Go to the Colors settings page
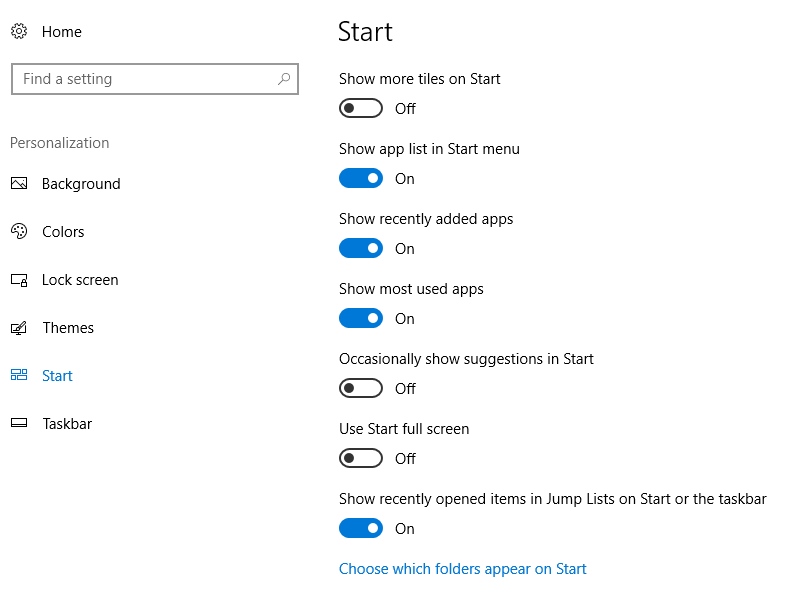The width and height of the screenshot is (789, 596). (63, 232)
